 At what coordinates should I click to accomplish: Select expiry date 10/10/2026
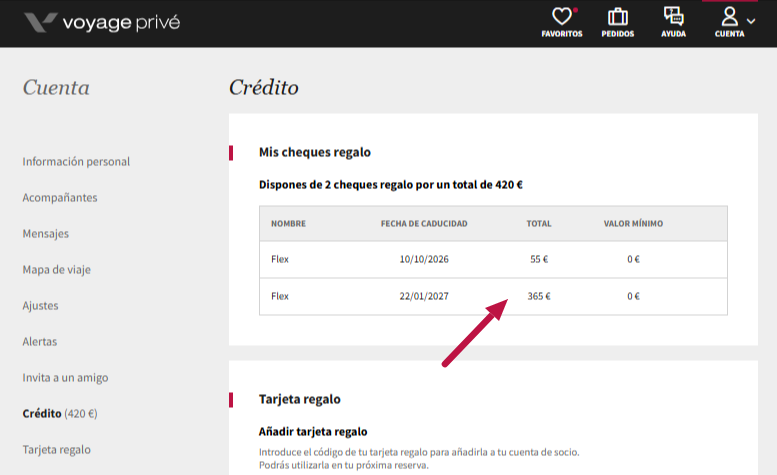point(424,260)
